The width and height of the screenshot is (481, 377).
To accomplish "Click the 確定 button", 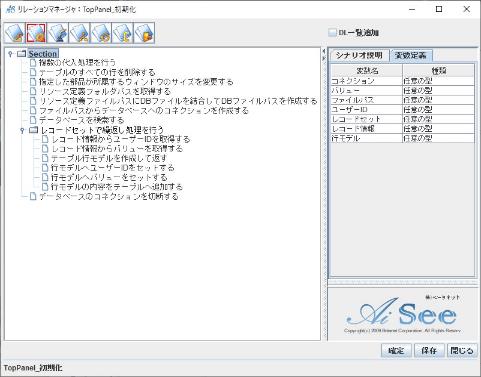I will coord(396,351).
